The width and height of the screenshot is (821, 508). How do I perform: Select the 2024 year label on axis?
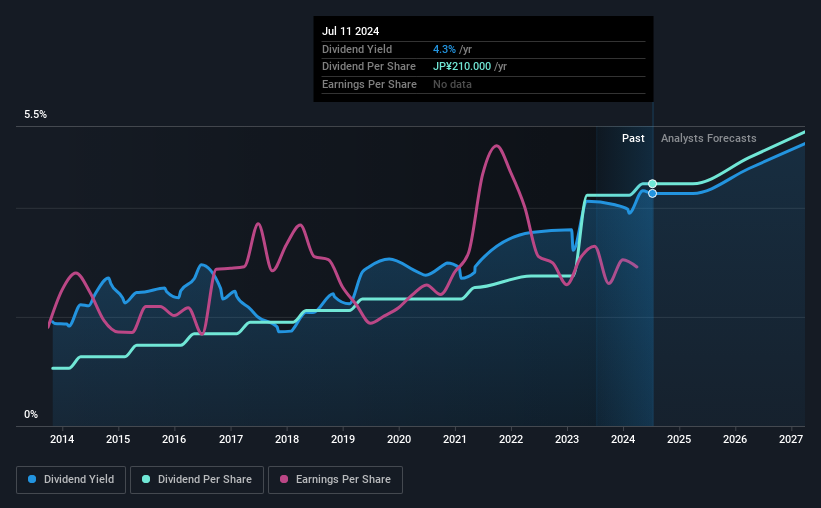click(623, 439)
